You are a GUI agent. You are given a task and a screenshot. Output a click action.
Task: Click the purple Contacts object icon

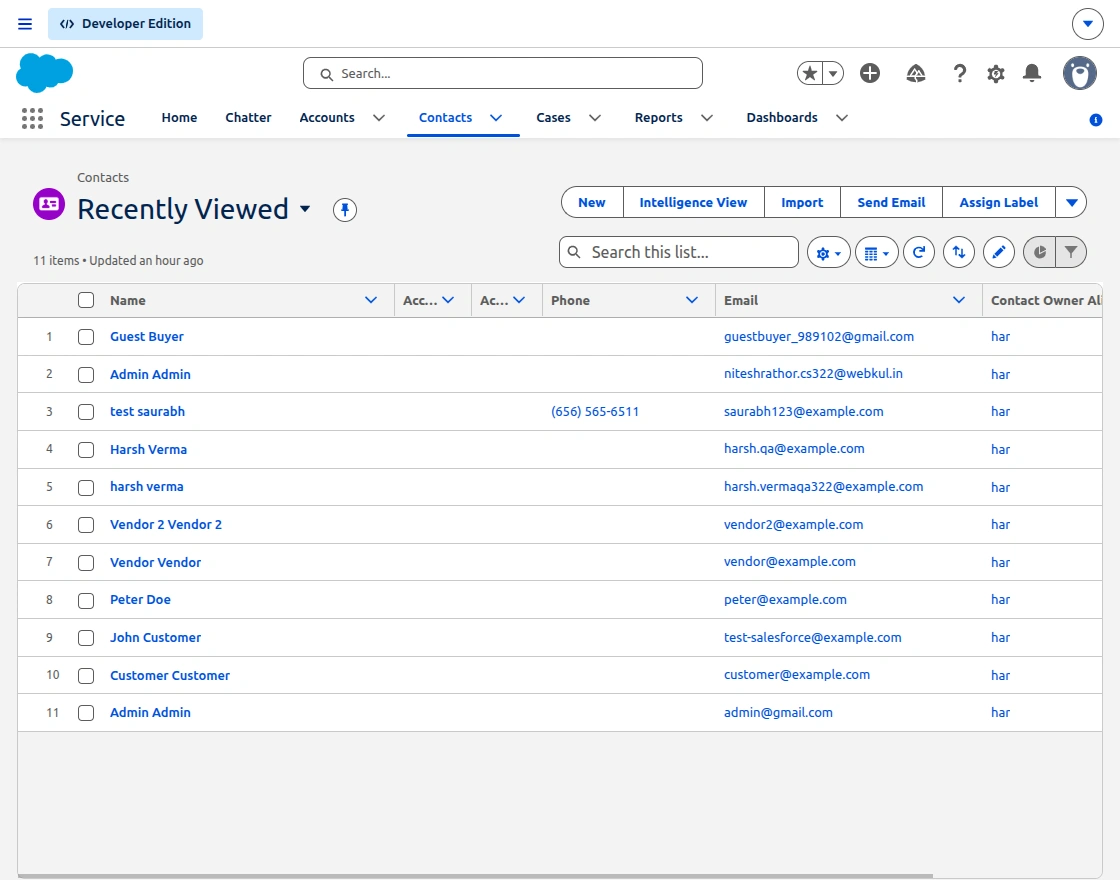[49, 204]
